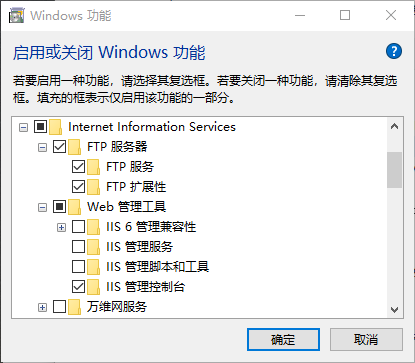Click the IIS 管理控制台 folder icon
The width and height of the screenshot is (415, 363).
[94, 287]
